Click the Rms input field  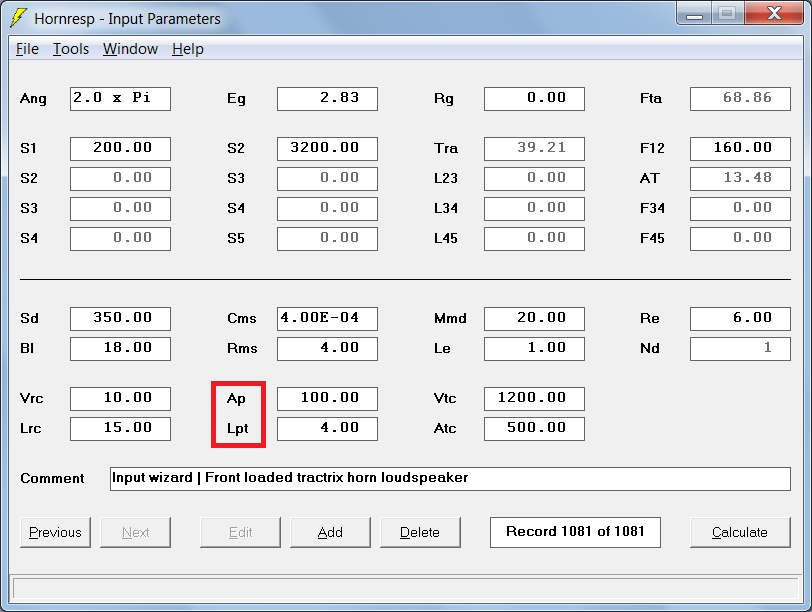327,349
